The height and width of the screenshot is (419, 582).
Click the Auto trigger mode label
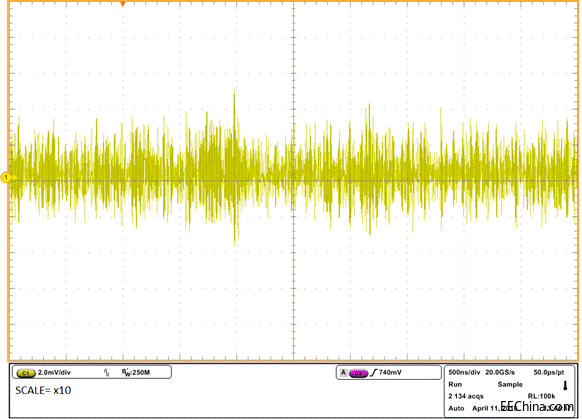[x=456, y=408]
